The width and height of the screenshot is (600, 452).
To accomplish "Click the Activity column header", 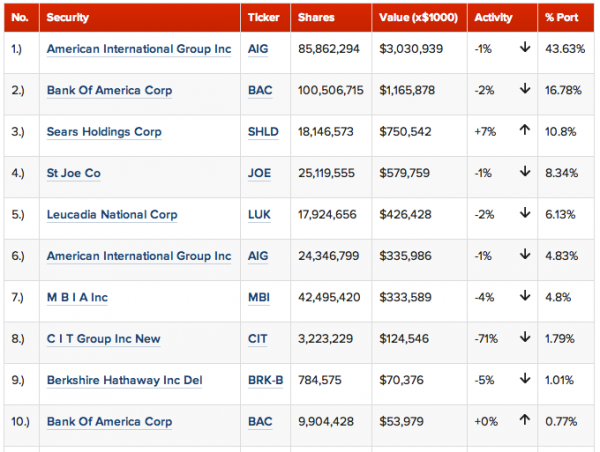I will point(494,18).
